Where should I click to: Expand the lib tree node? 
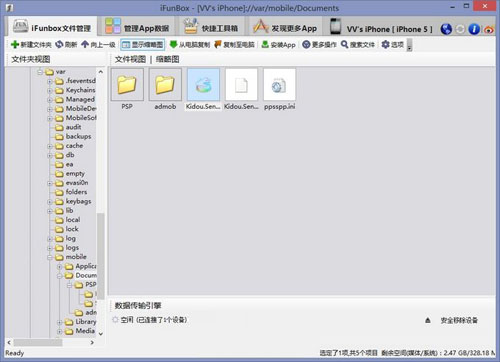coord(50,211)
